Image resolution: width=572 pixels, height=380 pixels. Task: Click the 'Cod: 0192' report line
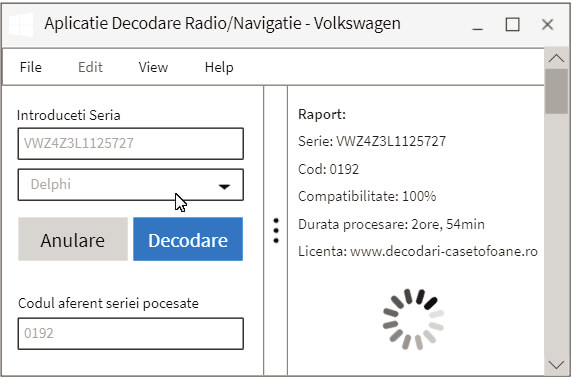pos(328,169)
